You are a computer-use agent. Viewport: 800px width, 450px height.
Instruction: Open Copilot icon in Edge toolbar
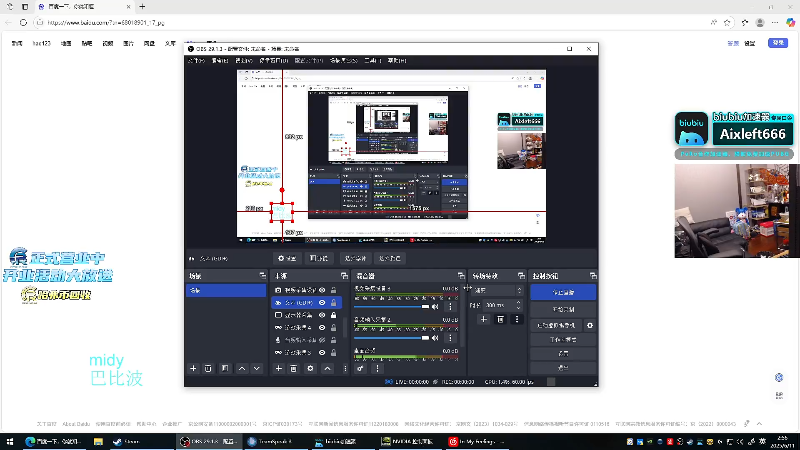790,22
